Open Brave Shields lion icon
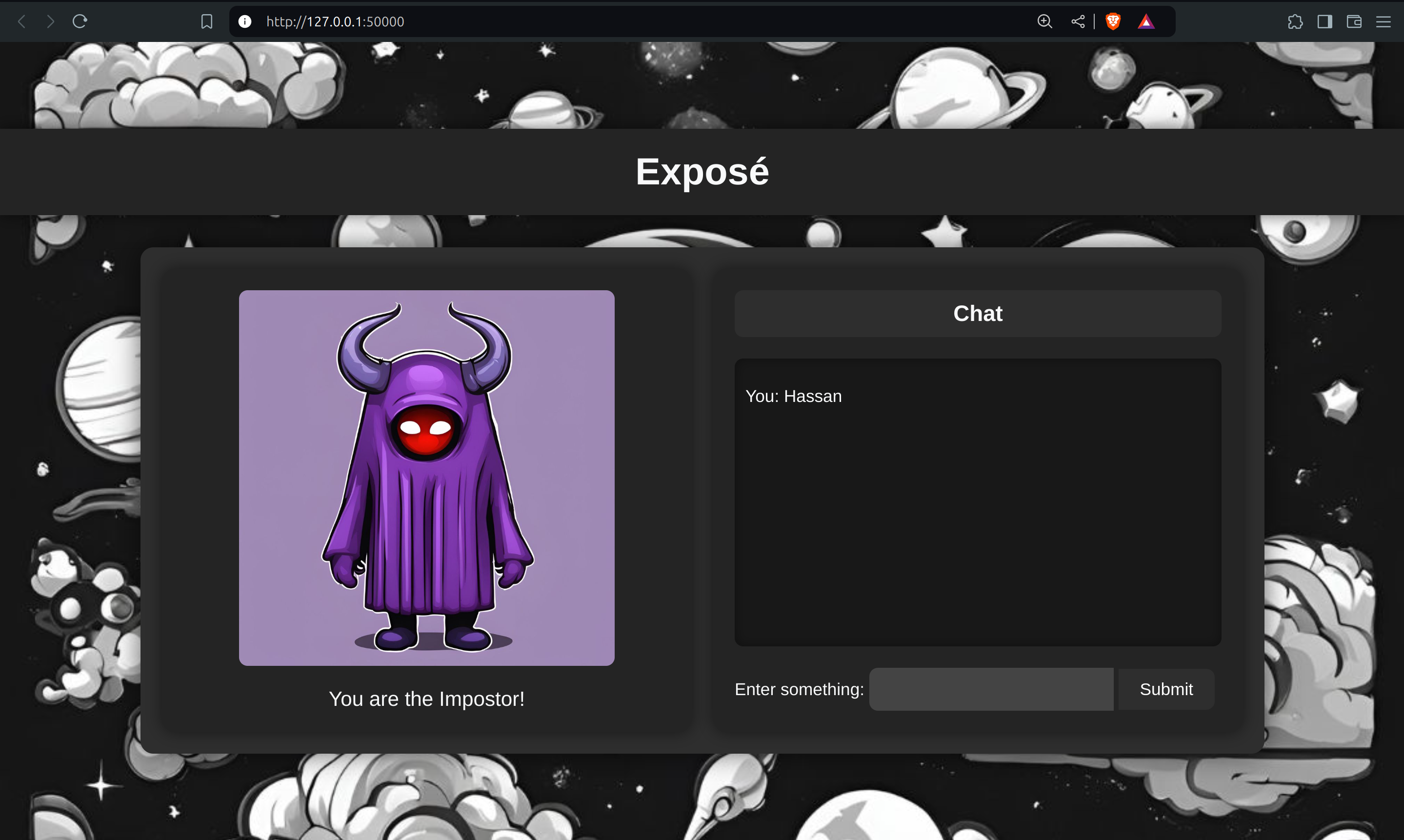The image size is (1404, 840). (1113, 21)
